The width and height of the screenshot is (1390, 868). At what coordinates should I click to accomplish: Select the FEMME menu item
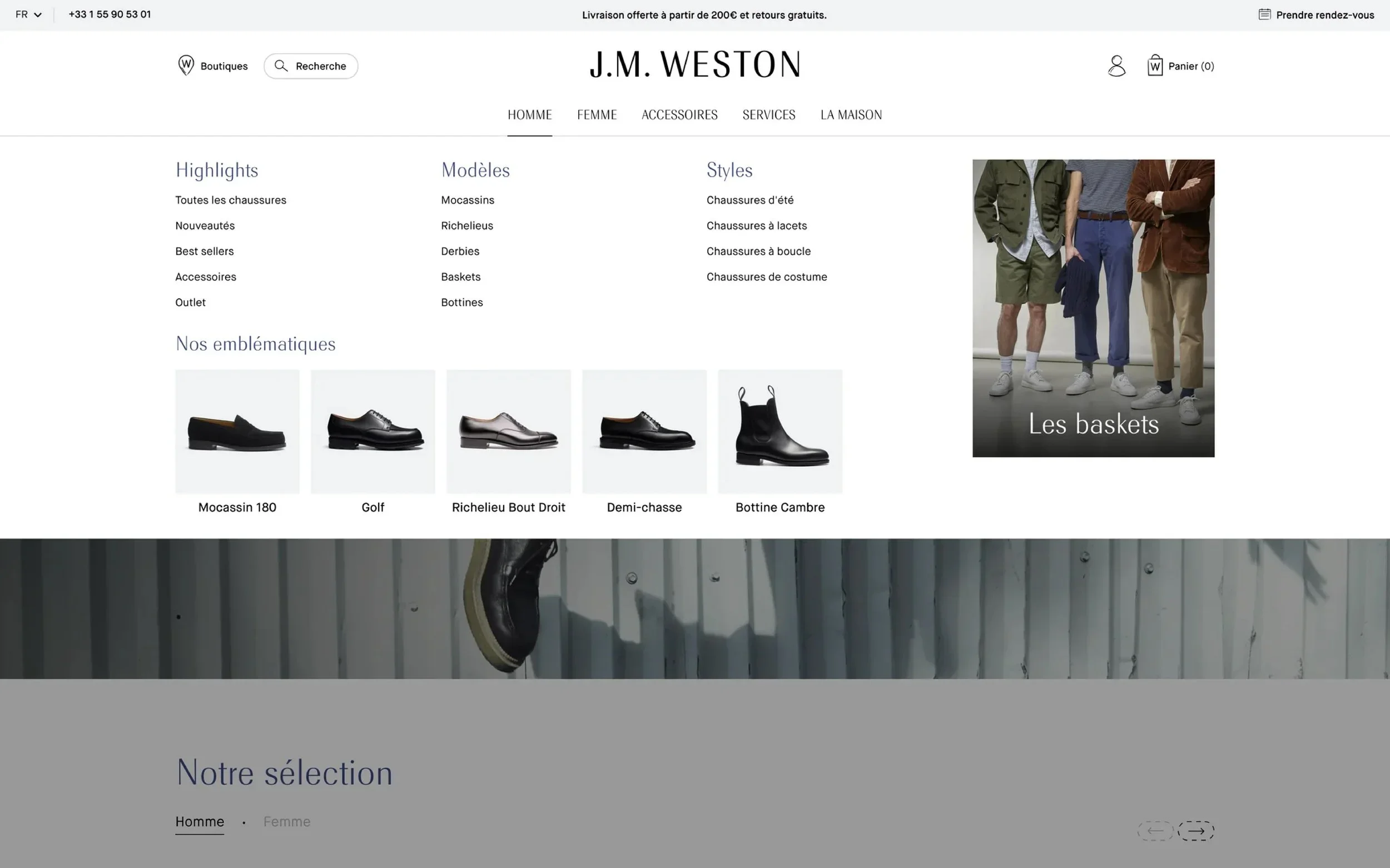coord(597,115)
